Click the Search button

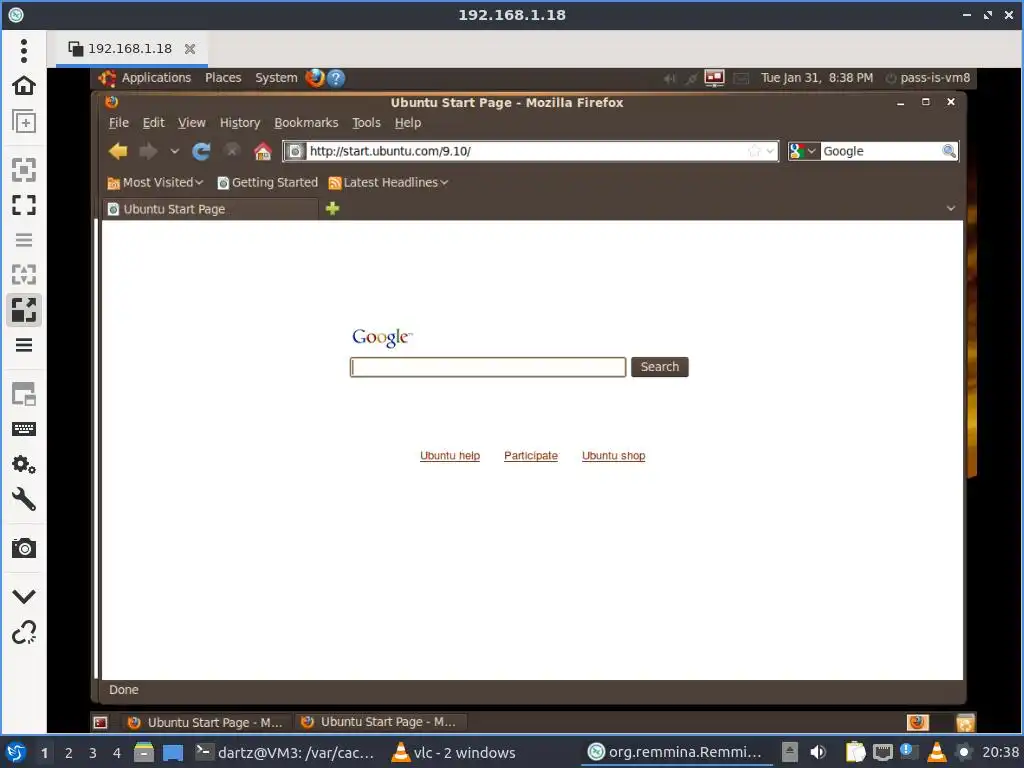click(660, 367)
